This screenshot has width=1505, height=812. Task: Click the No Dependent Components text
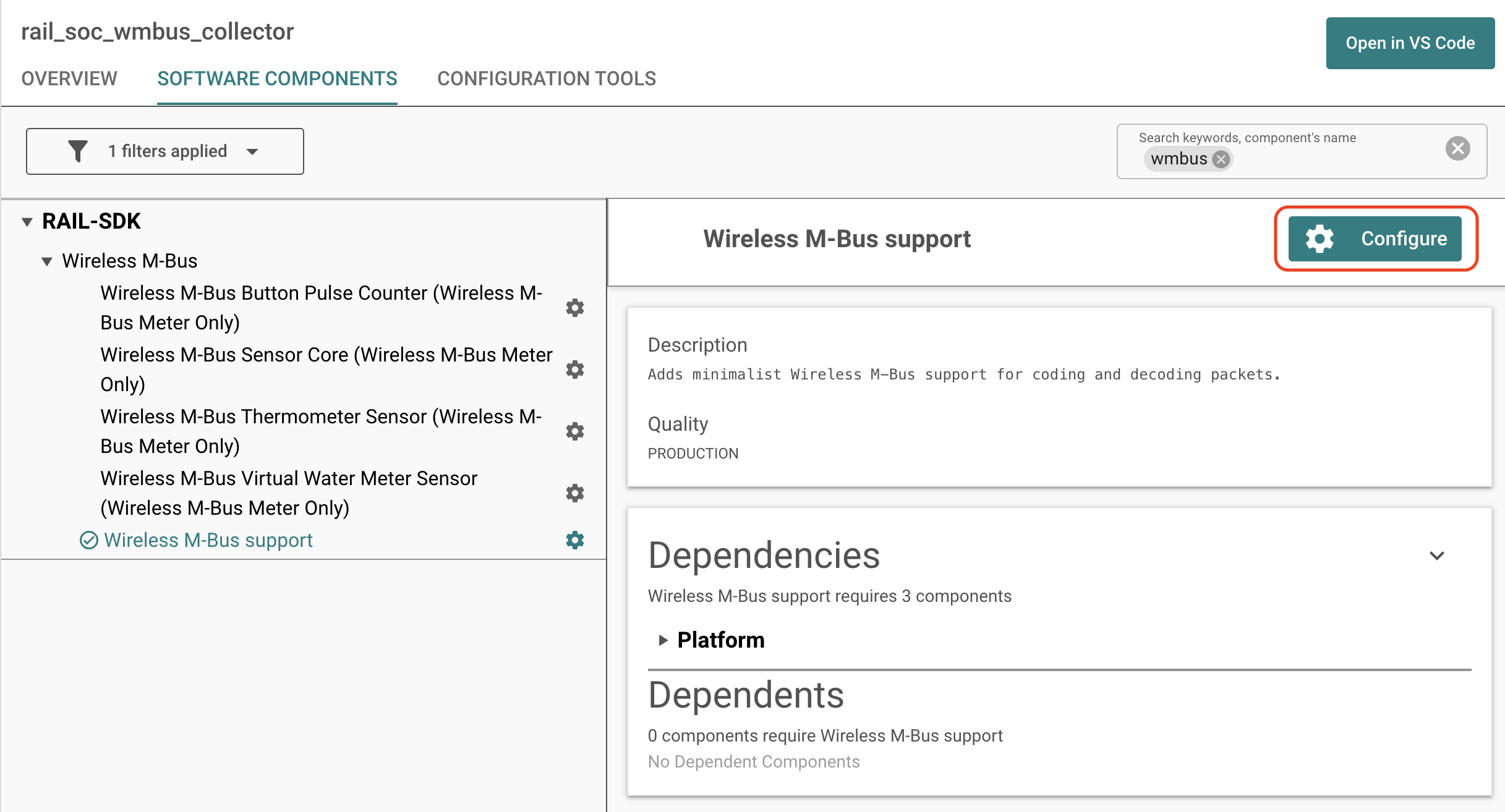754,762
